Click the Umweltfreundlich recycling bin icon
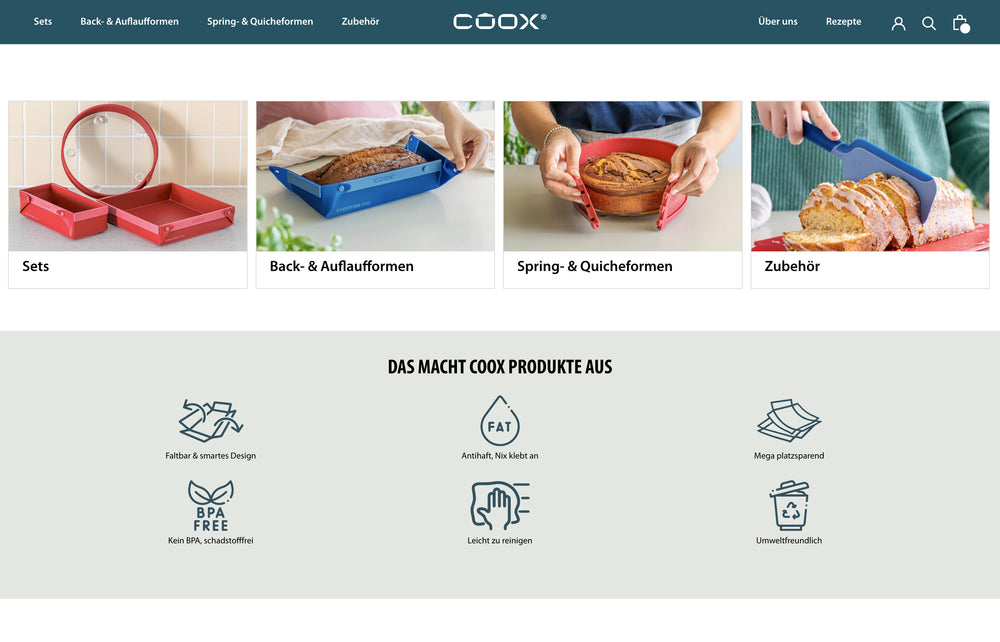The image size is (1000, 642). pos(790,506)
